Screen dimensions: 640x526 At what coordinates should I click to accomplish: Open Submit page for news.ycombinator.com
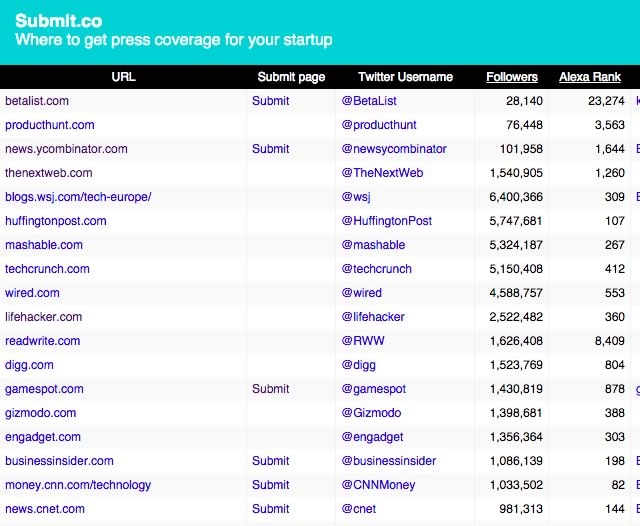pos(270,149)
